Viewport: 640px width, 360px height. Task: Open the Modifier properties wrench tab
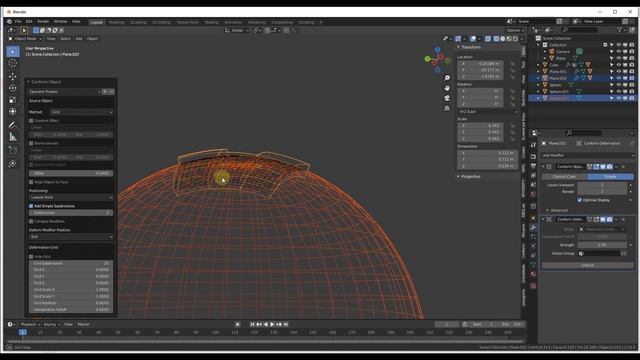pyautogui.click(x=533, y=228)
